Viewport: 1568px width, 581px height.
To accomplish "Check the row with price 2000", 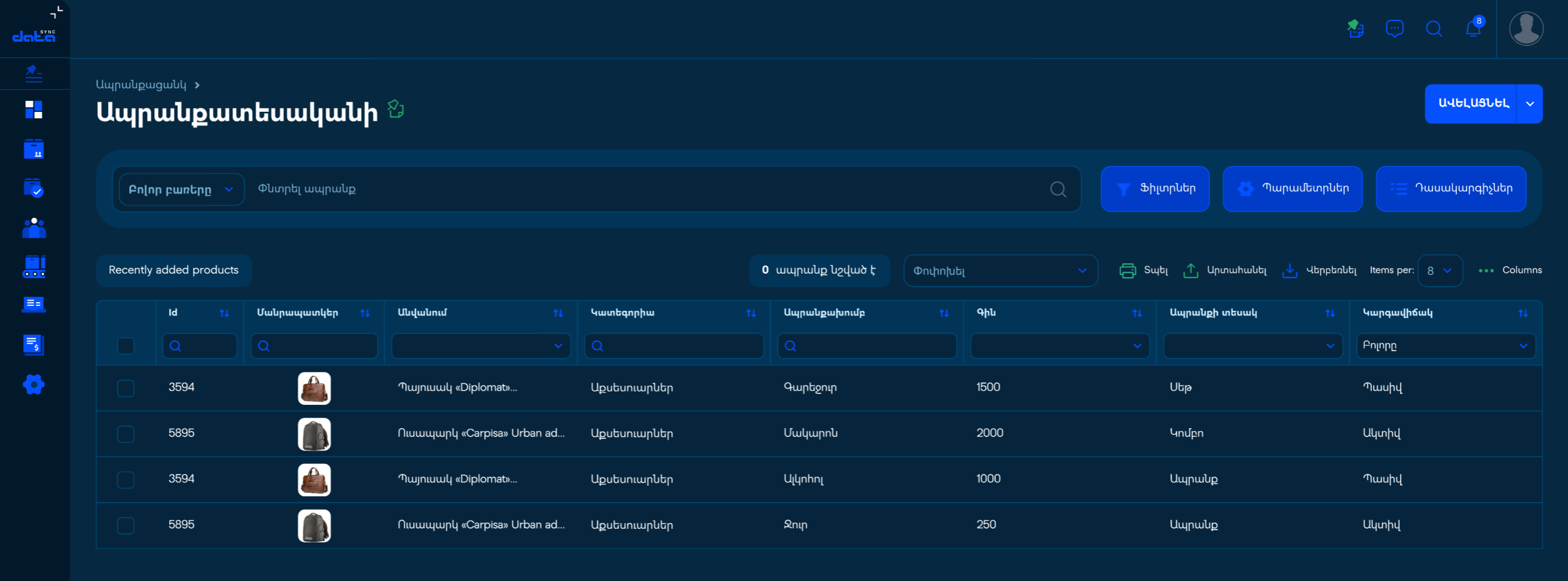I will point(126,434).
